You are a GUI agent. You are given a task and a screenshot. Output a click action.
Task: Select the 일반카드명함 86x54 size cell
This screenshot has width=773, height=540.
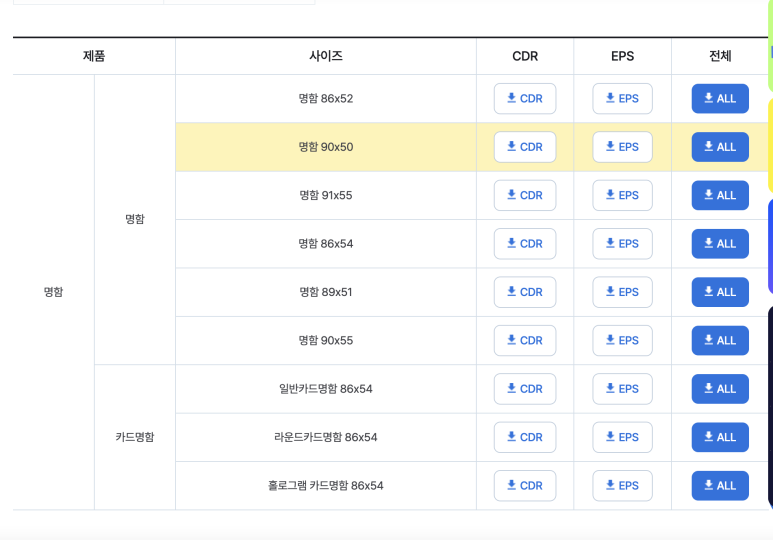click(326, 389)
